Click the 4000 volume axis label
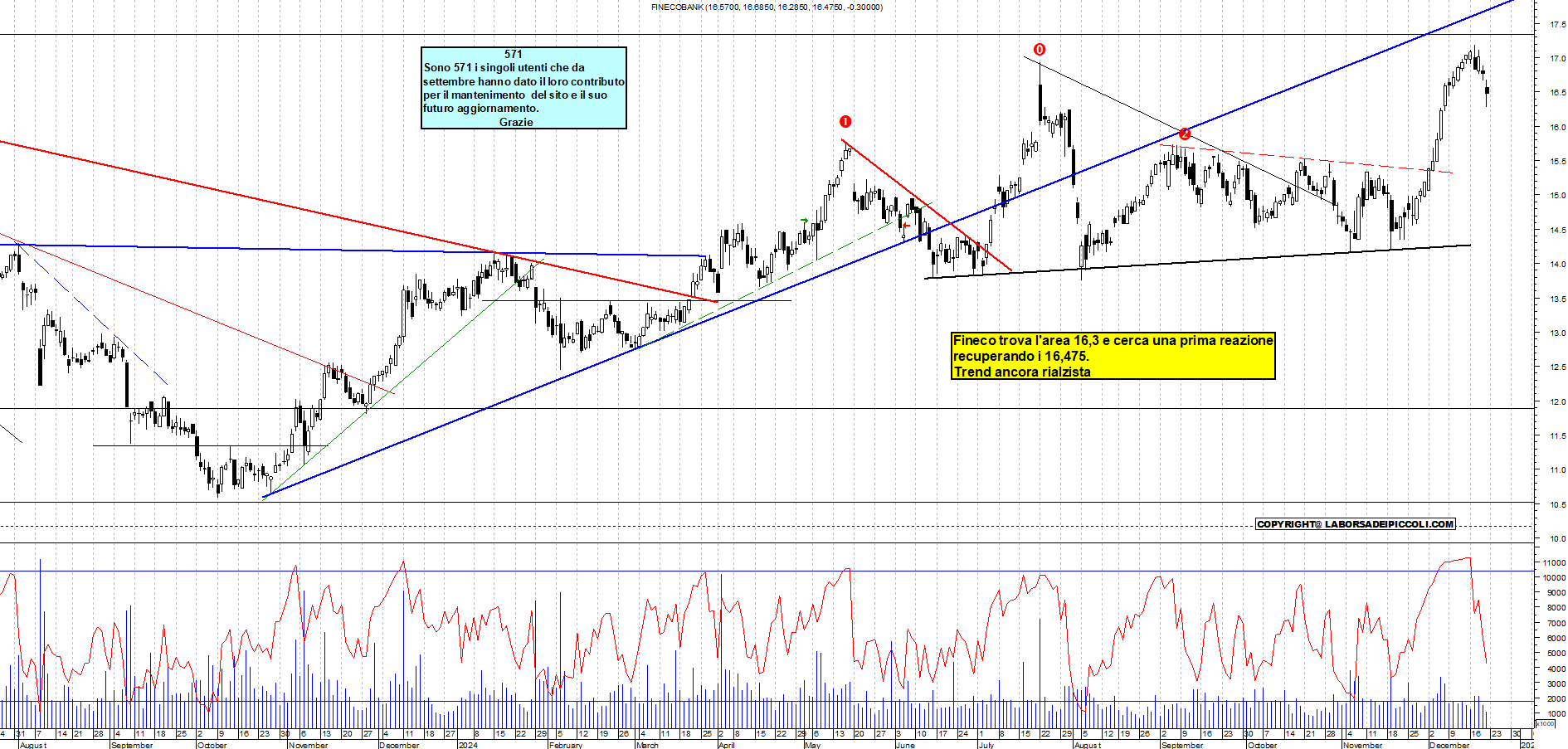This screenshot has width=1568, height=749. [x=1556, y=669]
